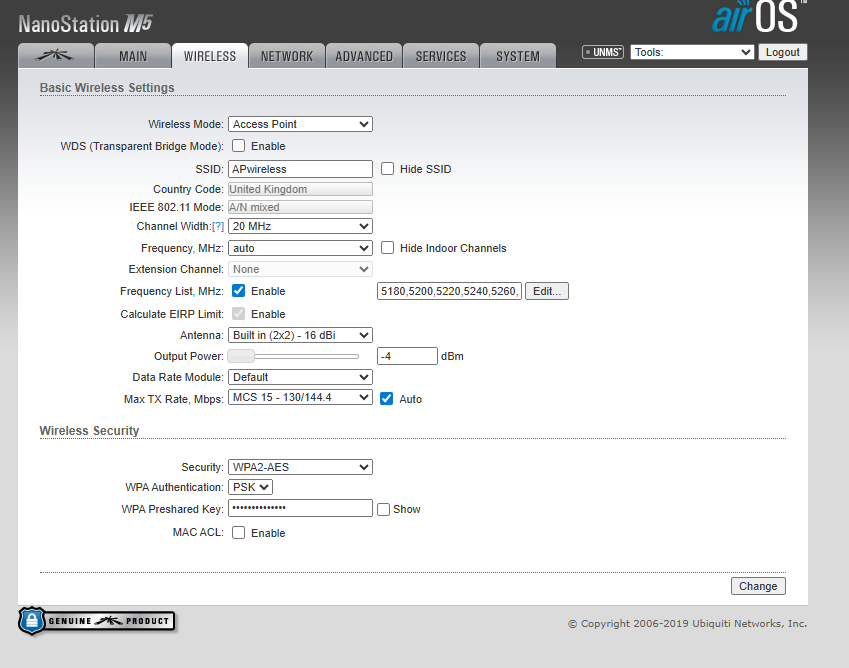The image size is (849, 668).
Task: Click the NanoStation M5 title
Action: (x=86, y=24)
